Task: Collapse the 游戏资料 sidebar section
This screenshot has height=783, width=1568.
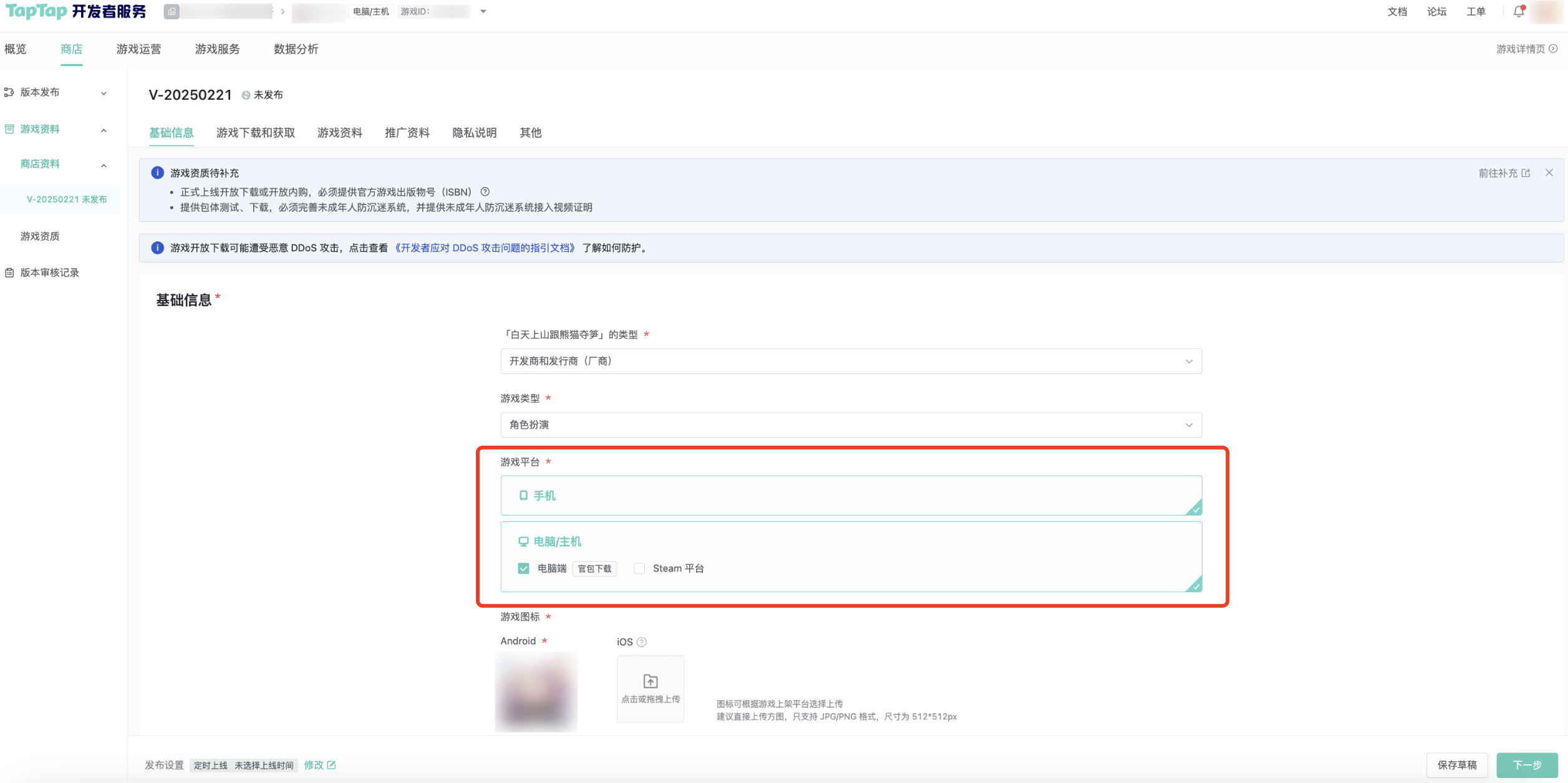Action: [104, 130]
